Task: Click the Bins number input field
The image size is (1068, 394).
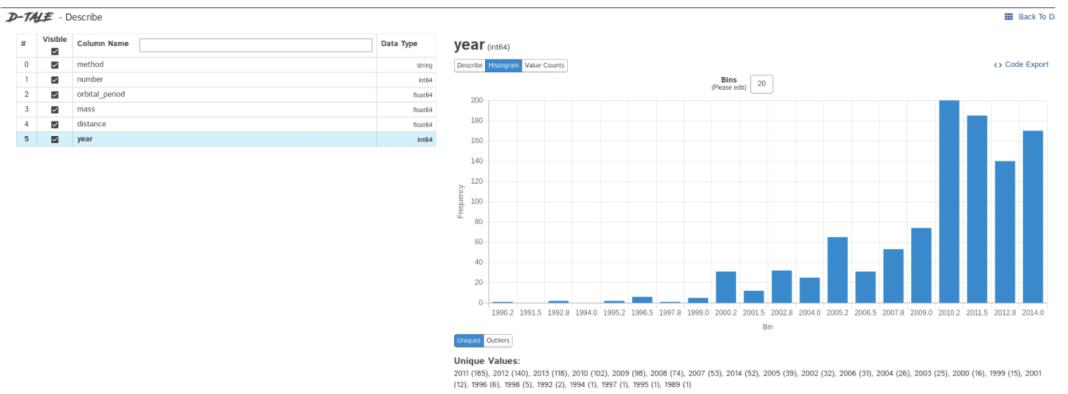Action: [761, 84]
